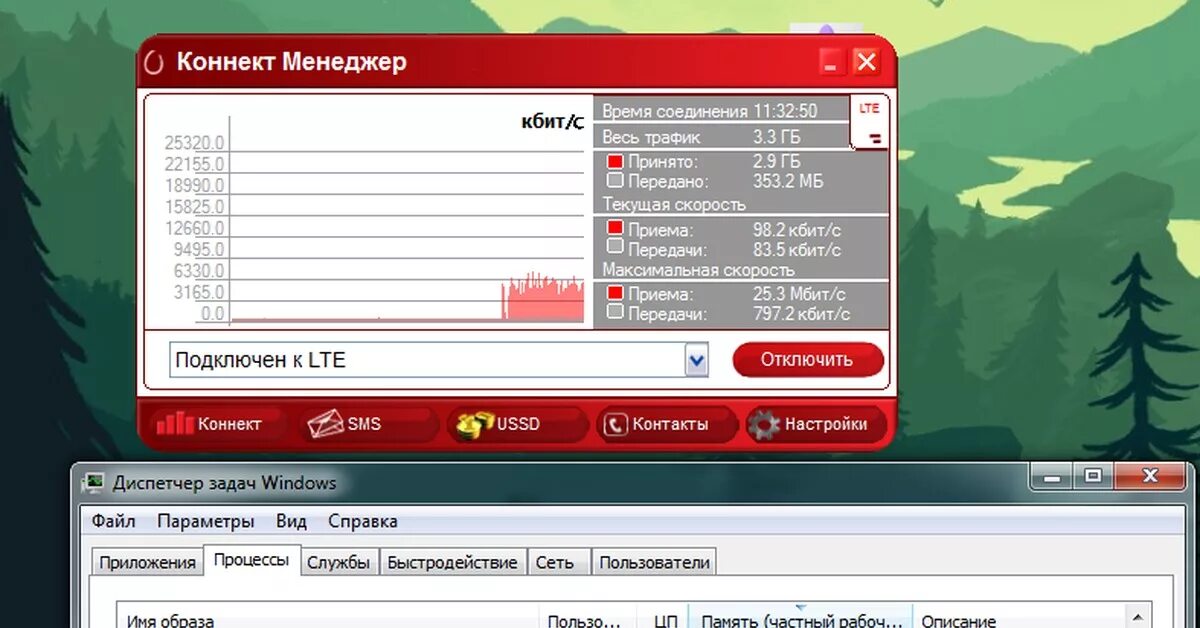Expand the connection profile dropdown arrow

click(696, 360)
